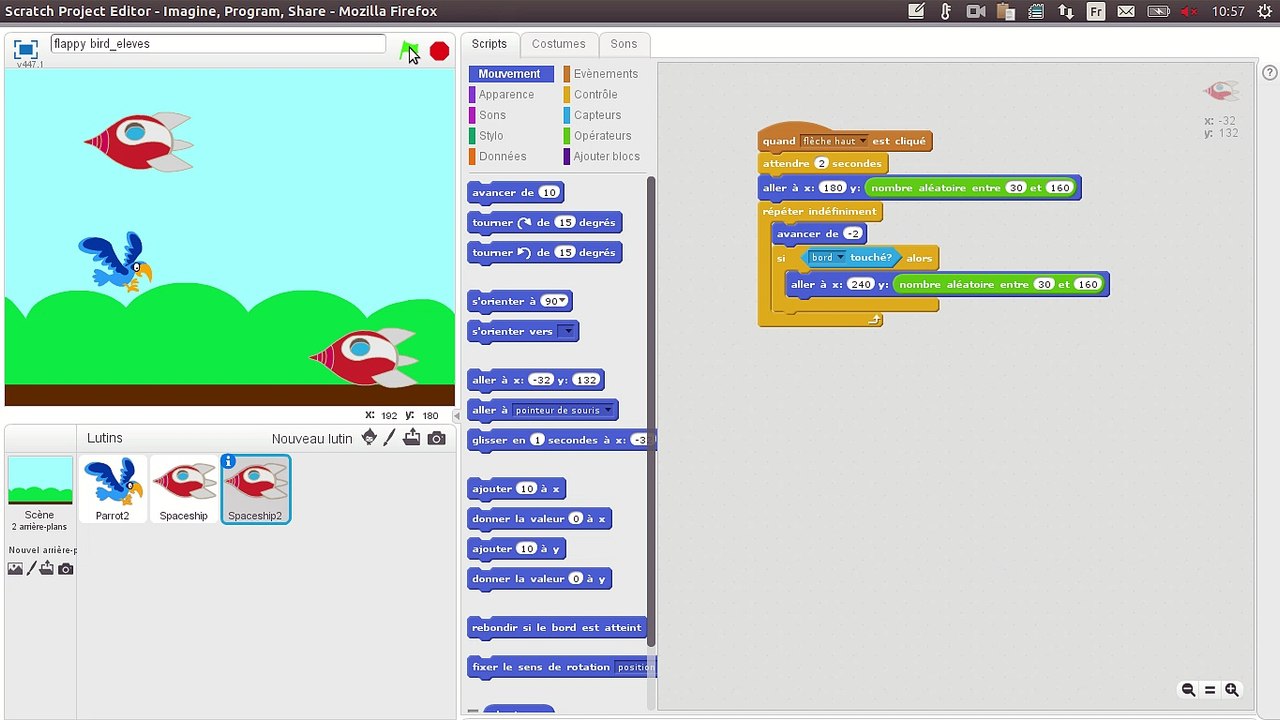Open the network connection indicator
Image resolution: width=1280 pixels, height=720 pixels.
tap(1066, 11)
